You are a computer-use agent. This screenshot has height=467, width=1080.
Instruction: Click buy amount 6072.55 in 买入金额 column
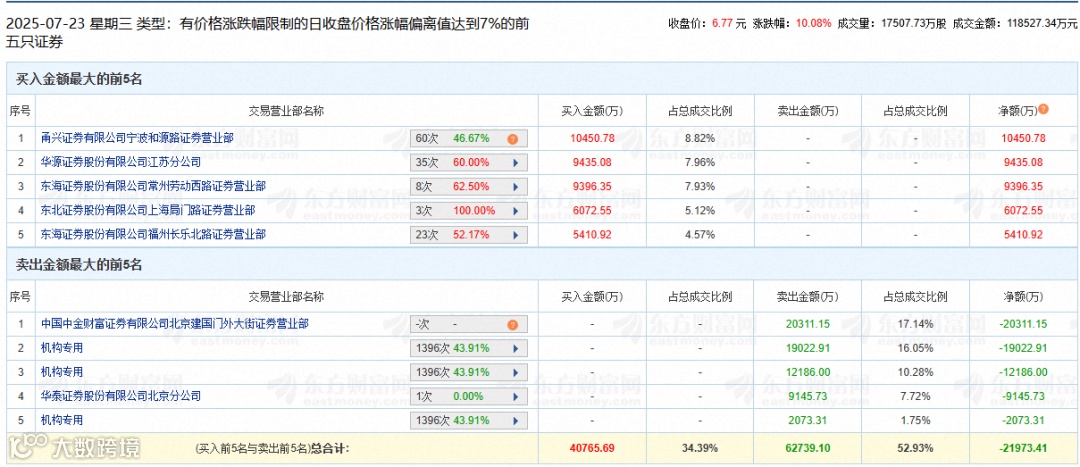pyautogui.click(x=592, y=210)
